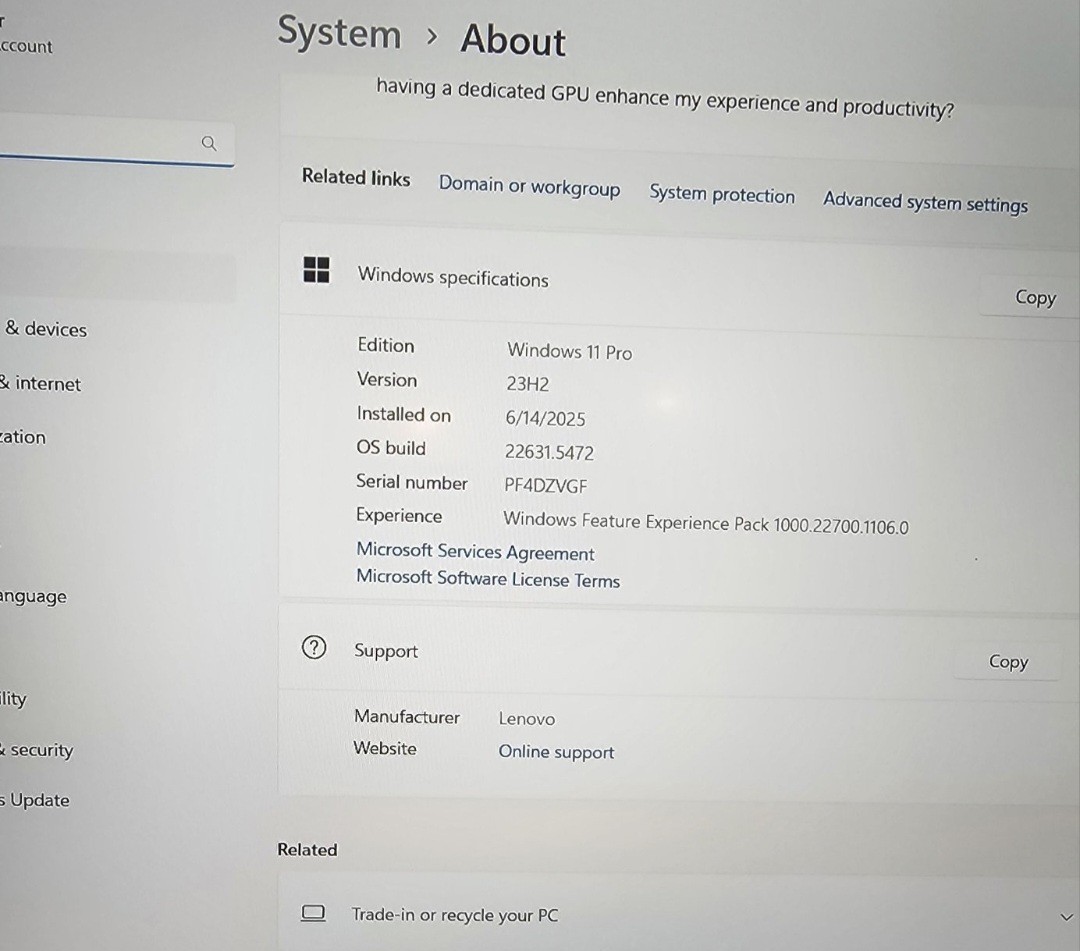Open the sidebar item ending in 'zation'
Image resolution: width=1080 pixels, height=951 pixels.
(23, 437)
